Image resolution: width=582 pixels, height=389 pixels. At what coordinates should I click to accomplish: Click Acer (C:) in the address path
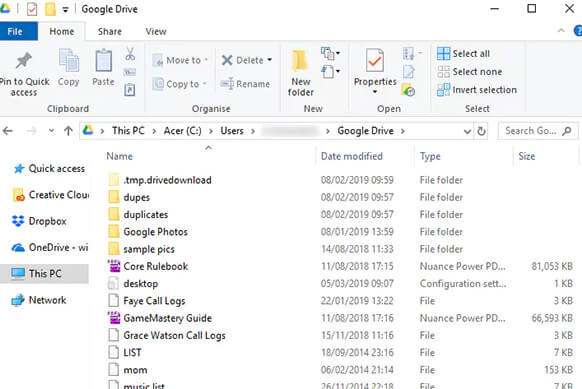tap(183, 131)
